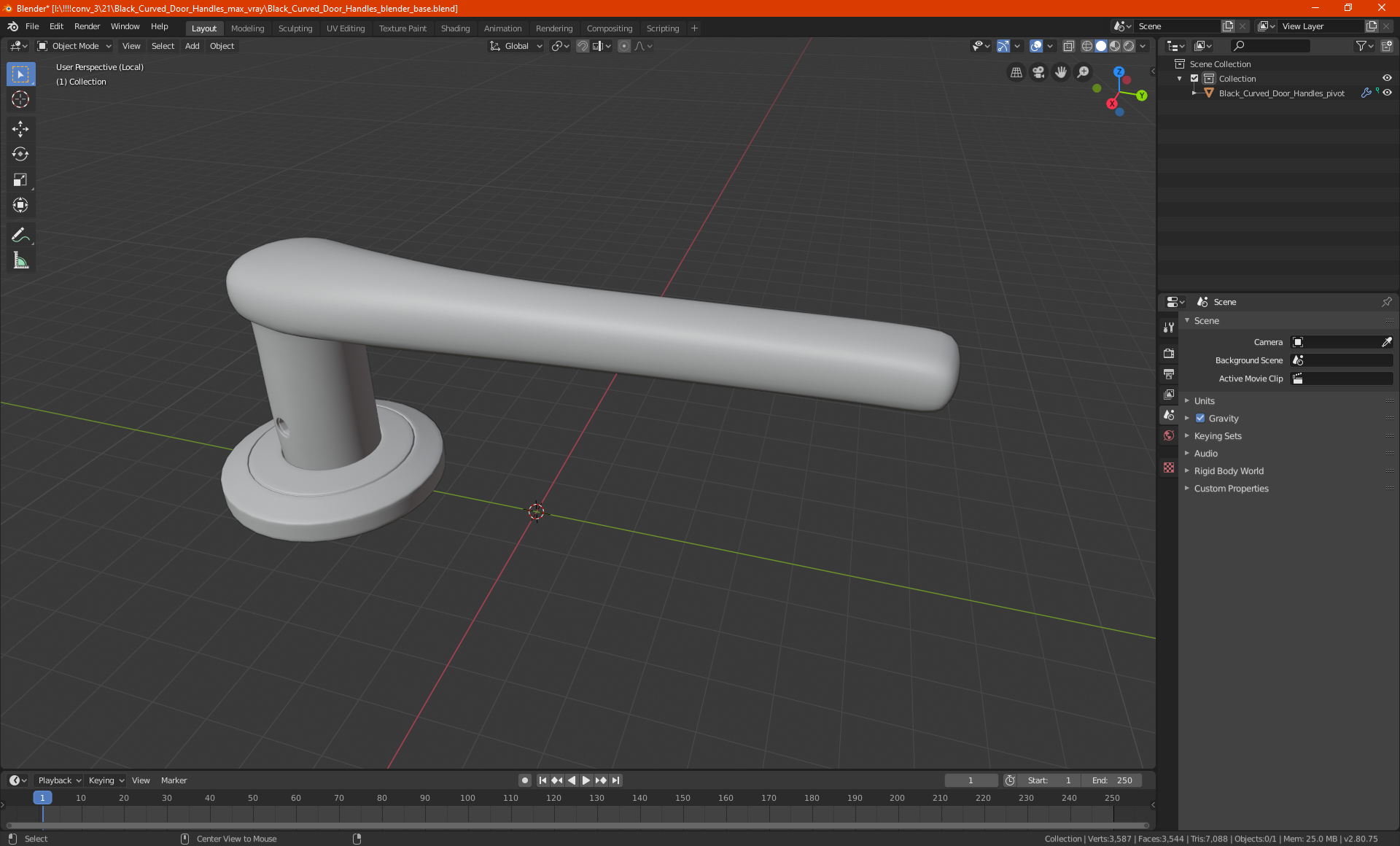Expand the Rigid Body World panel
The image size is (1400, 846).
point(1229,471)
